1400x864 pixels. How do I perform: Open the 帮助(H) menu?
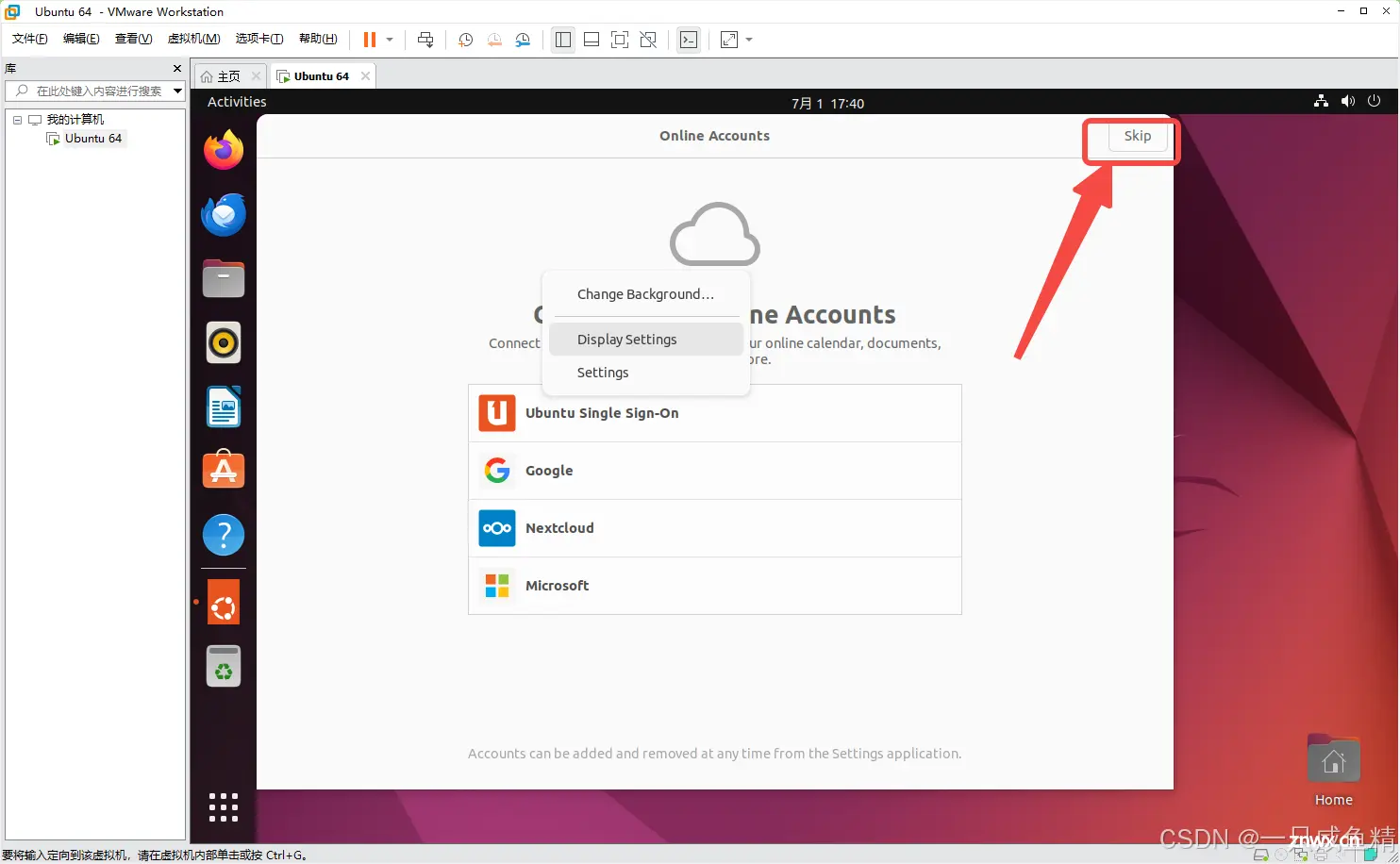pos(318,39)
